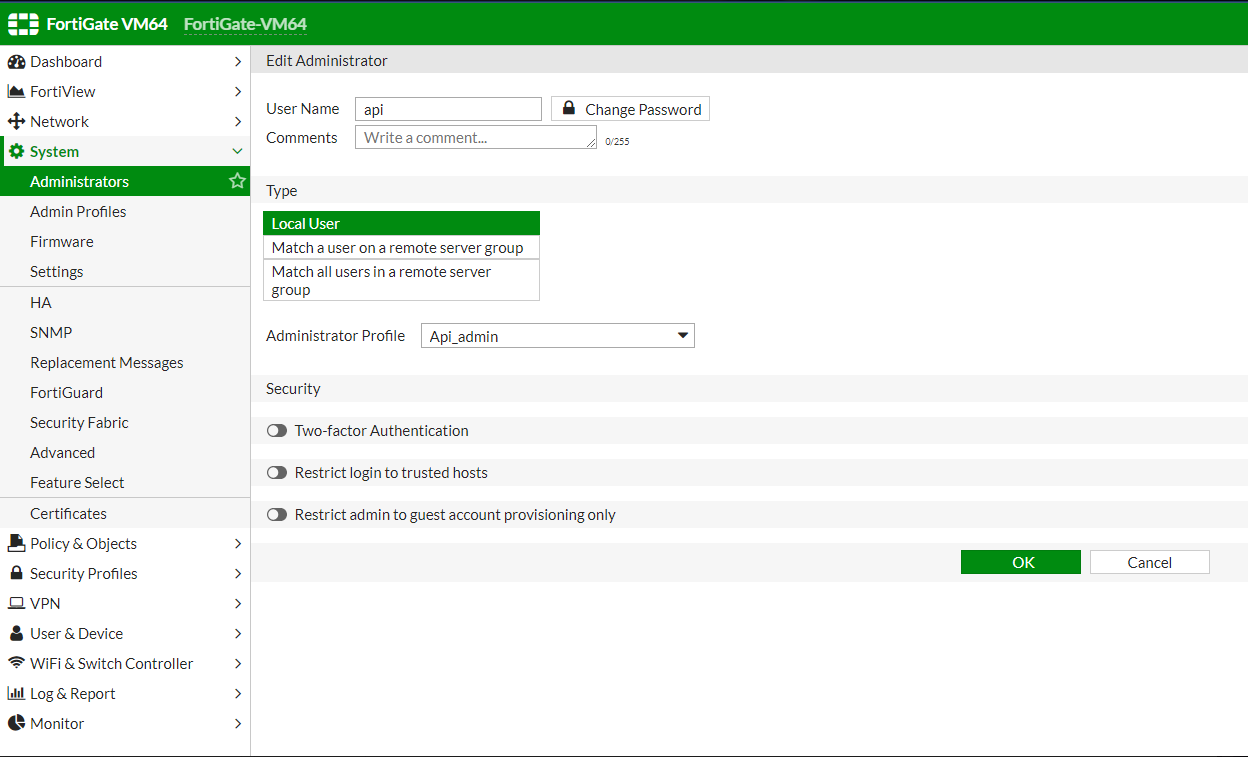Click the FortiGate logo icon
The width and height of the screenshot is (1248, 757).
pos(23,24)
